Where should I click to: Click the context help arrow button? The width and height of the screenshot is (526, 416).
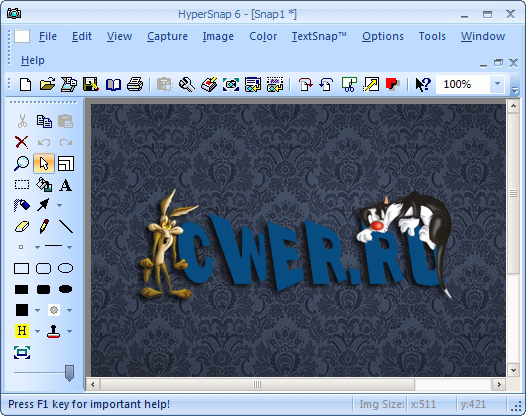423,84
